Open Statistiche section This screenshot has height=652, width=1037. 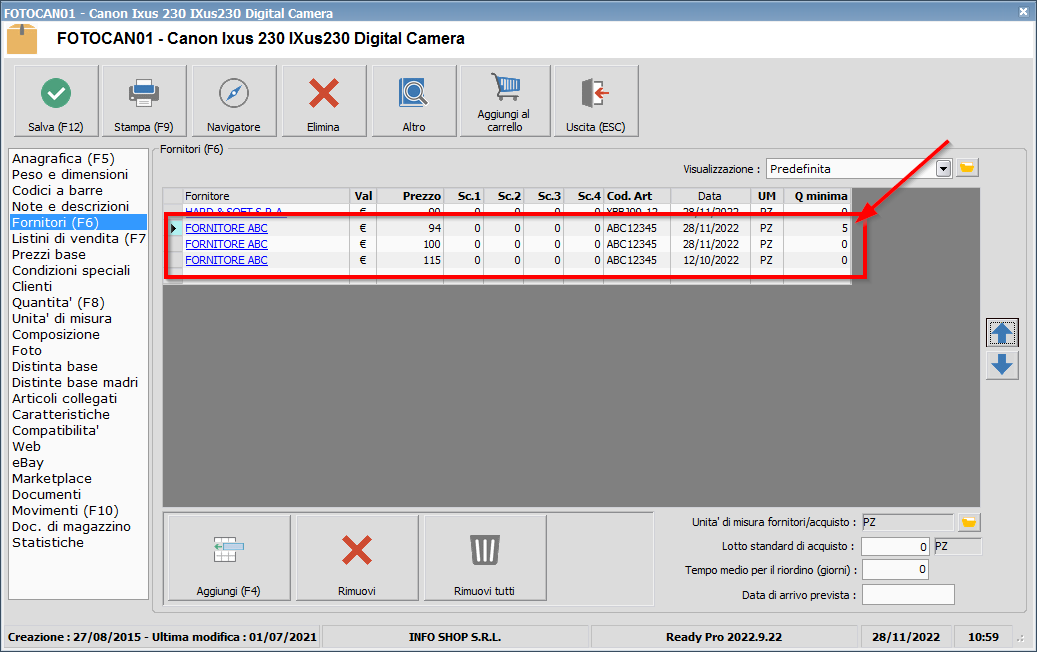click(48, 543)
